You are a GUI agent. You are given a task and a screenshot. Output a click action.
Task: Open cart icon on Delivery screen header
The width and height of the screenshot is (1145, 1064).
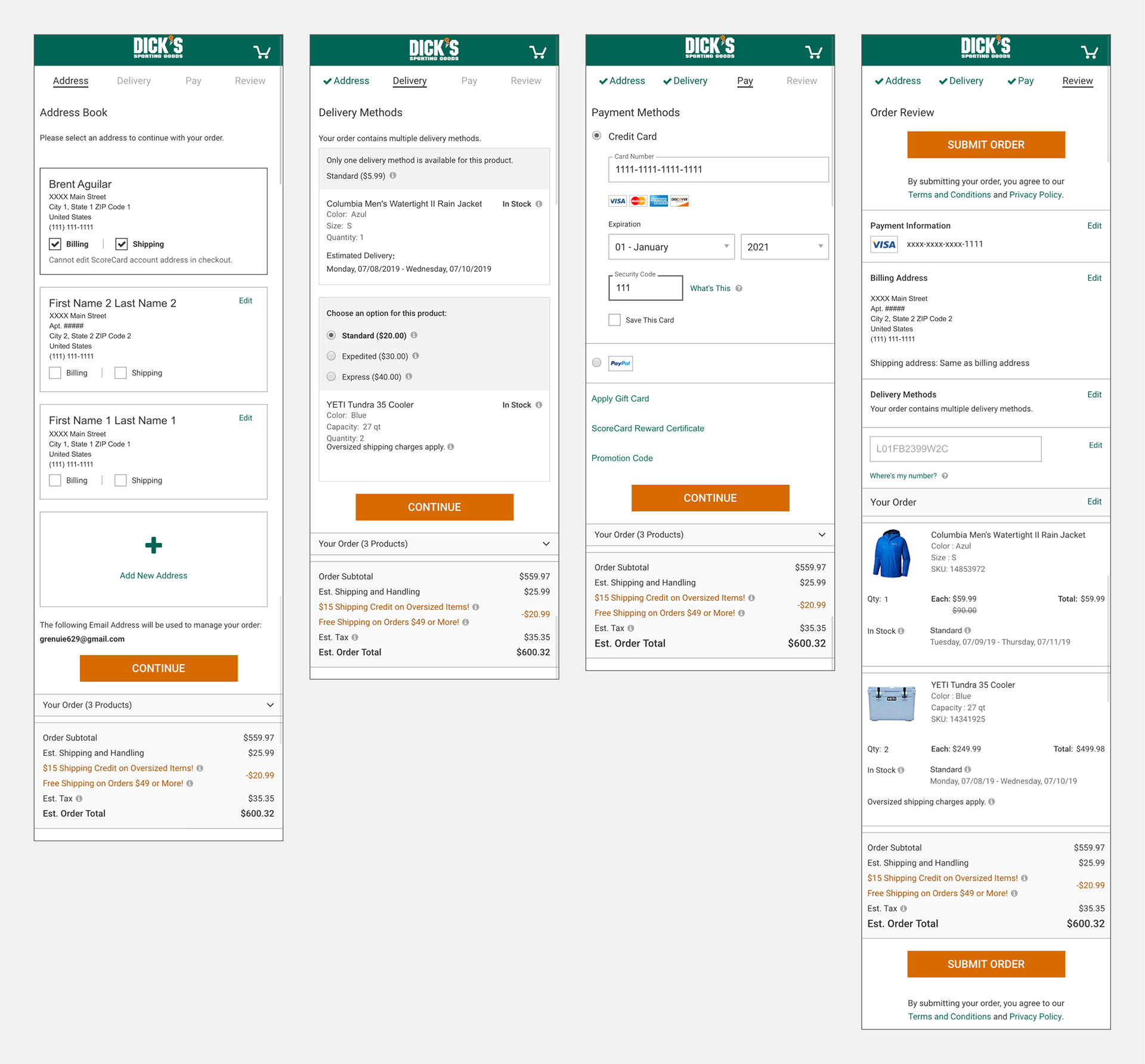tap(538, 52)
